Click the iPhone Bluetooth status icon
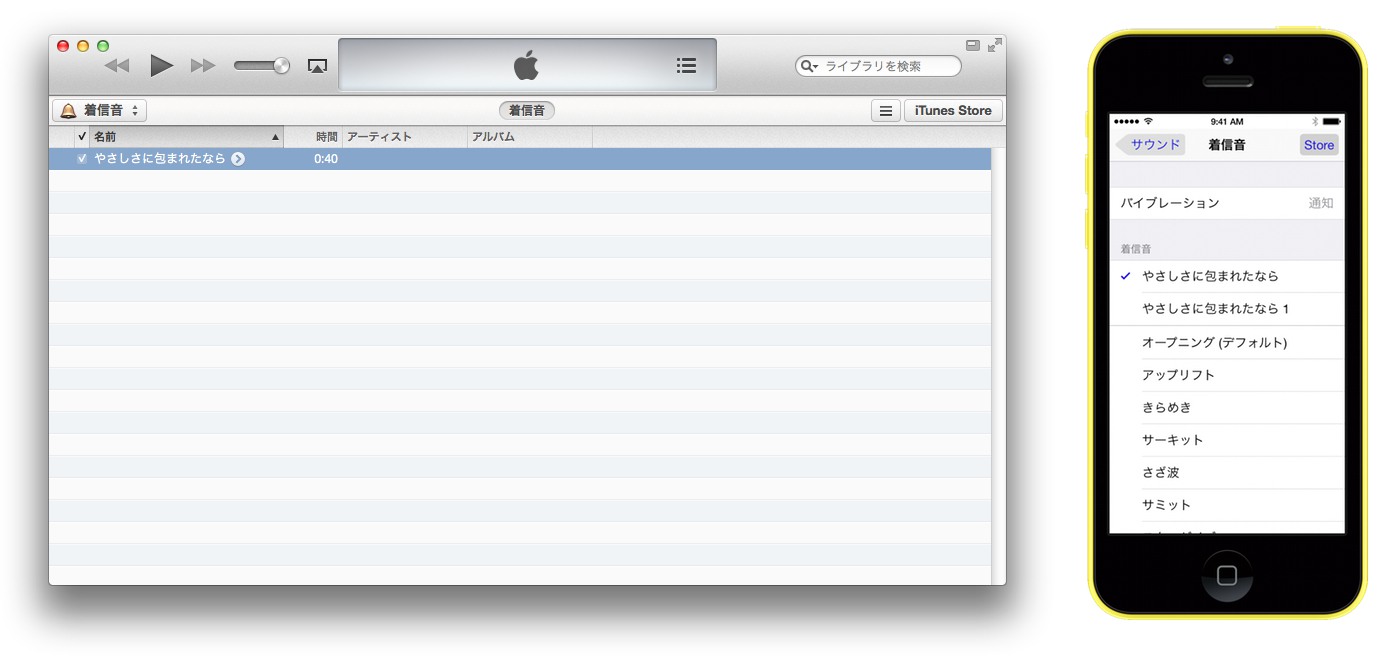Image resolution: width=1400 pixels, height=664 pixels. [1316, 121]
